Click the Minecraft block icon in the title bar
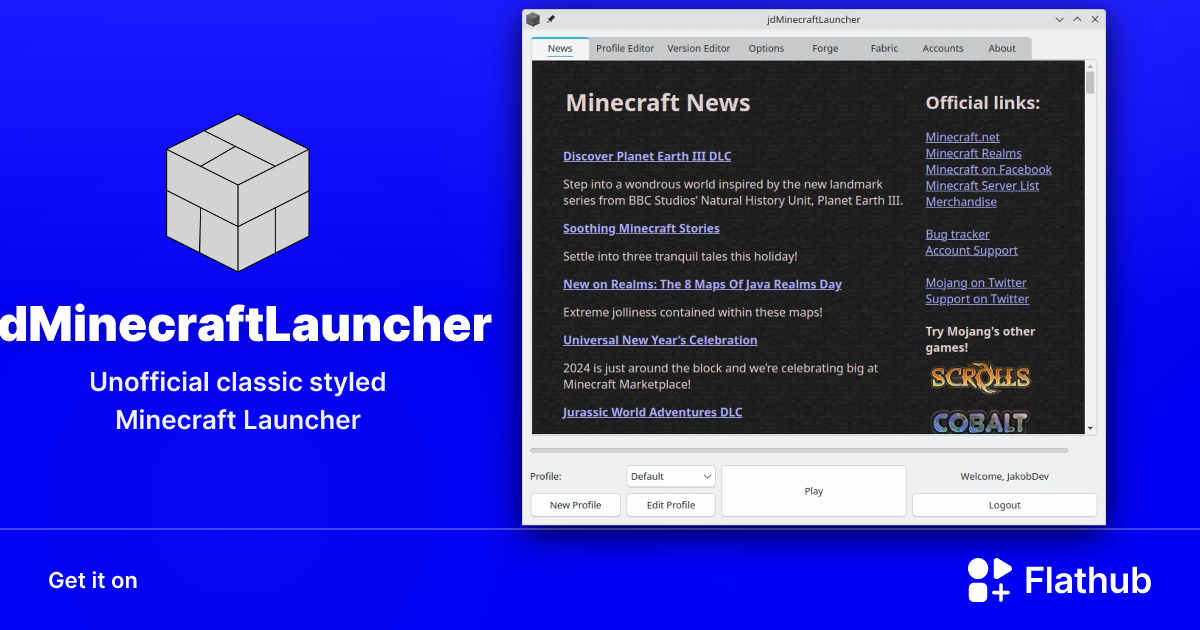The image size is (1200, 630). pos(533,18)
